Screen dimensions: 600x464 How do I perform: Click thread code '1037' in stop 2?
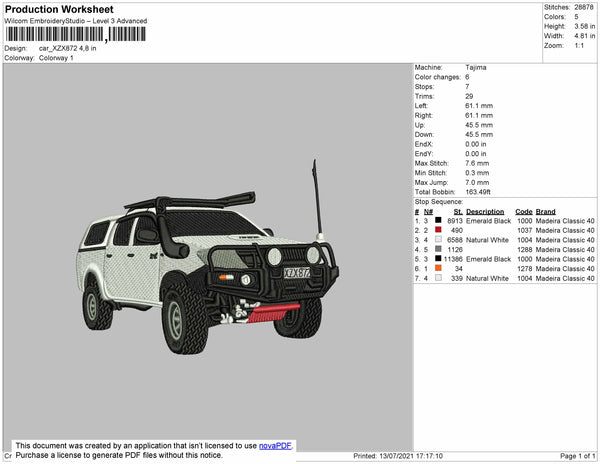click(525, 230)
